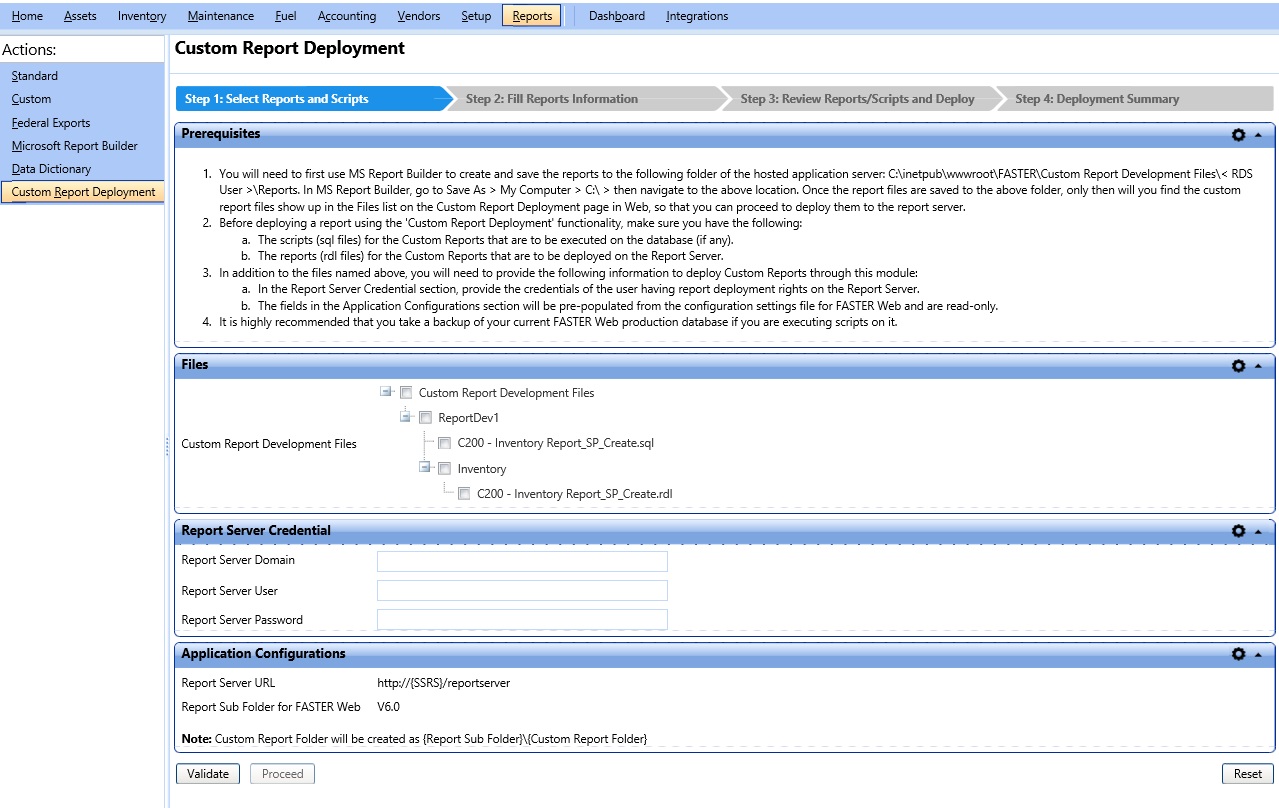Click C200 - Inventory Report_SP_Create.sql file name

[x=556, y=443]
